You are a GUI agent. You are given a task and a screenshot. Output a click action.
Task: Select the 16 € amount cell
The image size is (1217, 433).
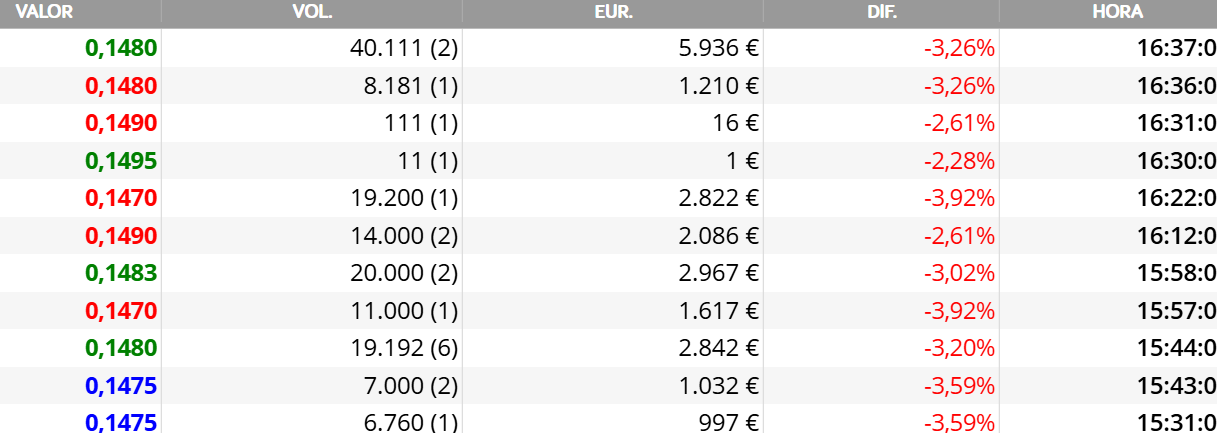[738, 123]
